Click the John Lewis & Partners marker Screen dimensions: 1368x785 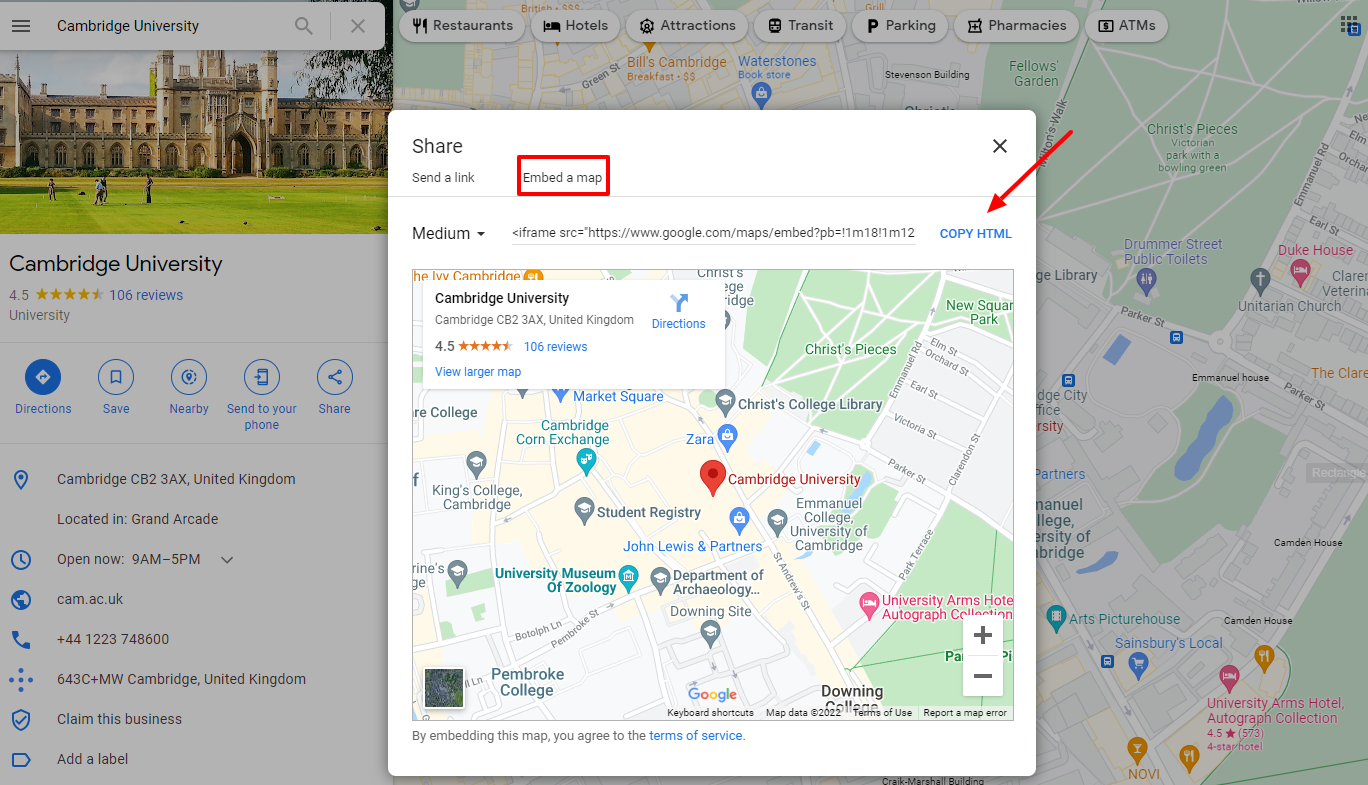pyautogui.click(x=739, y=518)
